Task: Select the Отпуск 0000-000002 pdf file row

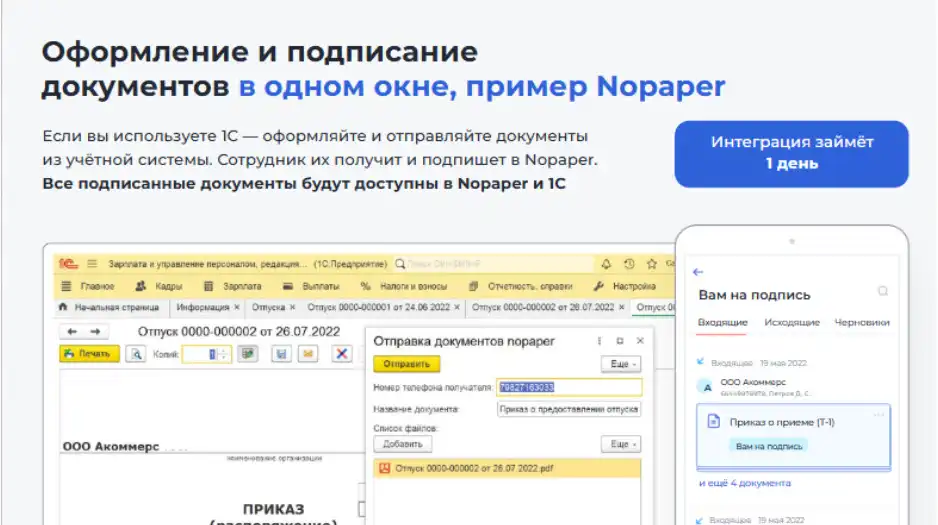Action: click(x=507, y=469)
